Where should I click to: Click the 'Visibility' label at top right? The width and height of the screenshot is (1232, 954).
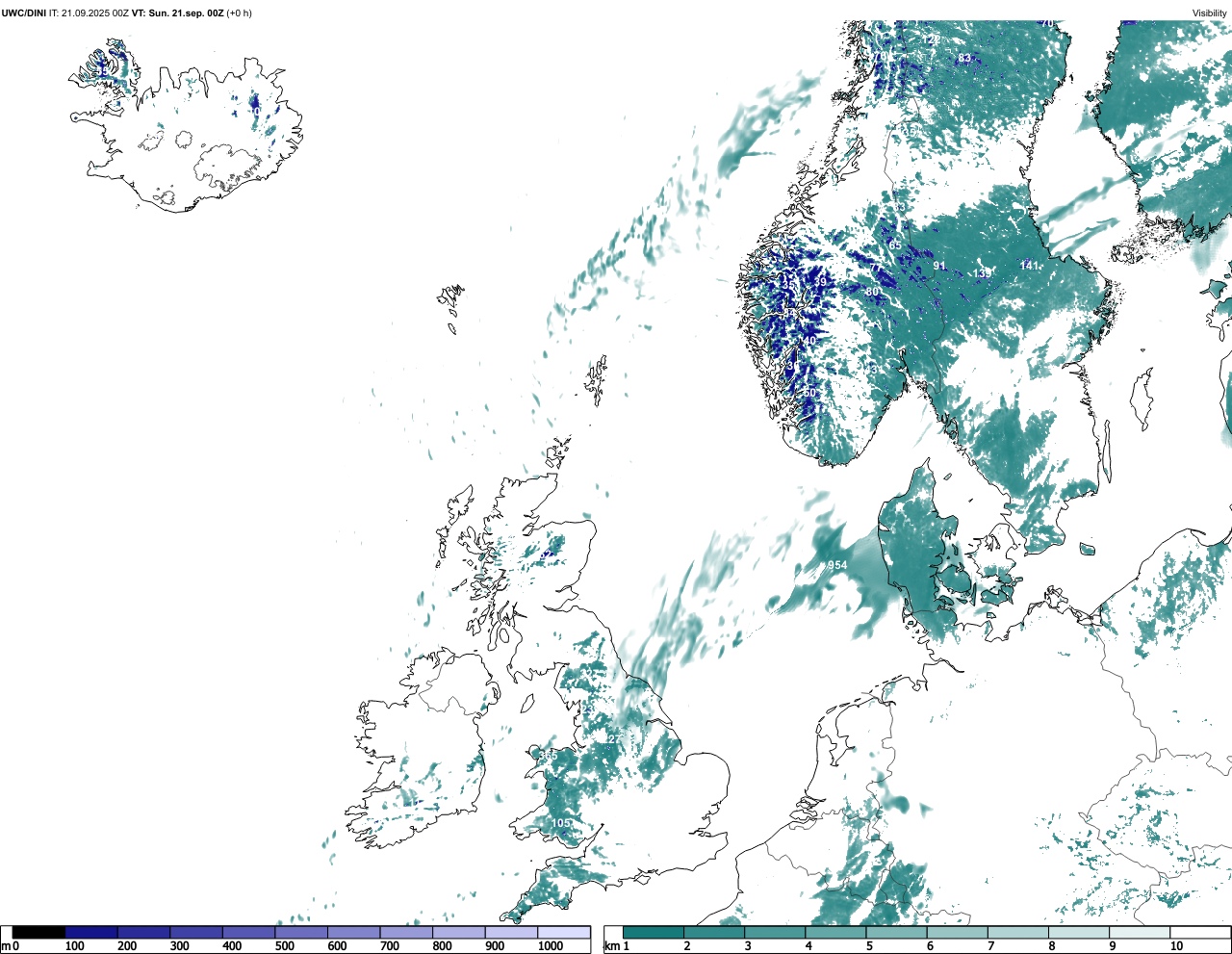pos(1210,13)
